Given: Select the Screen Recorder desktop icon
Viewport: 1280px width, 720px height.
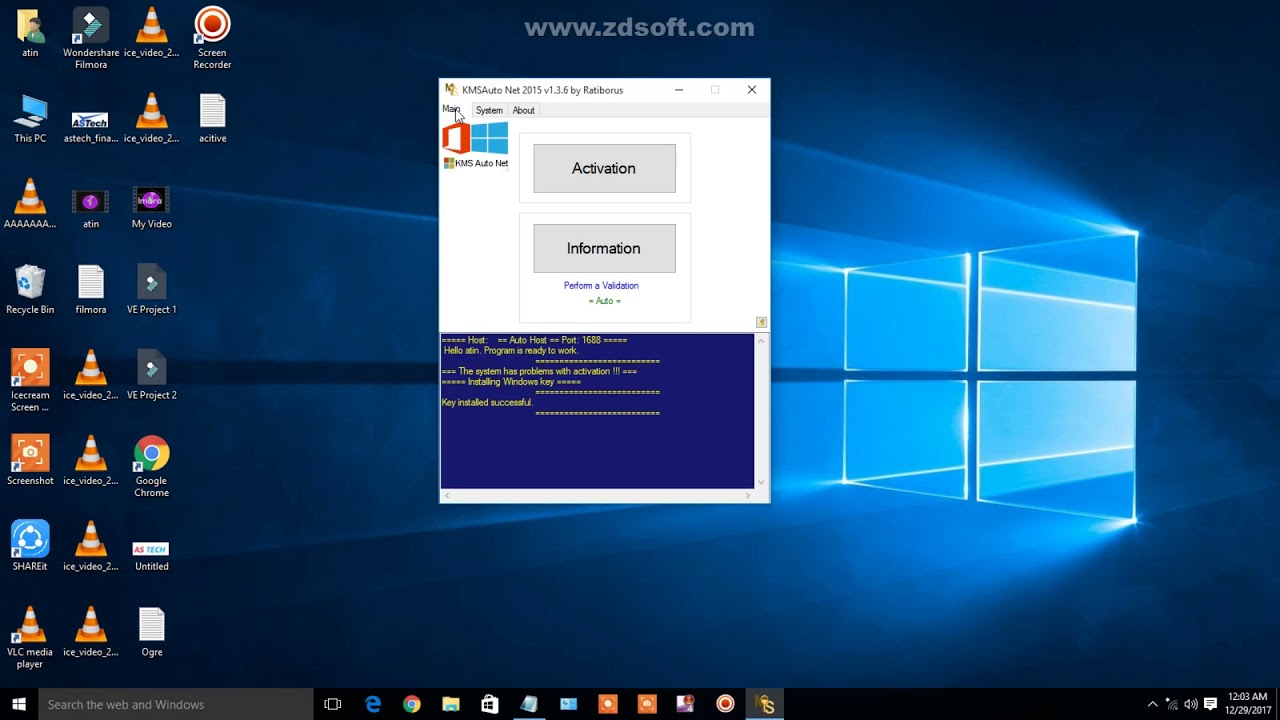Looking at the screenshot, I should [x=212, y=39].
